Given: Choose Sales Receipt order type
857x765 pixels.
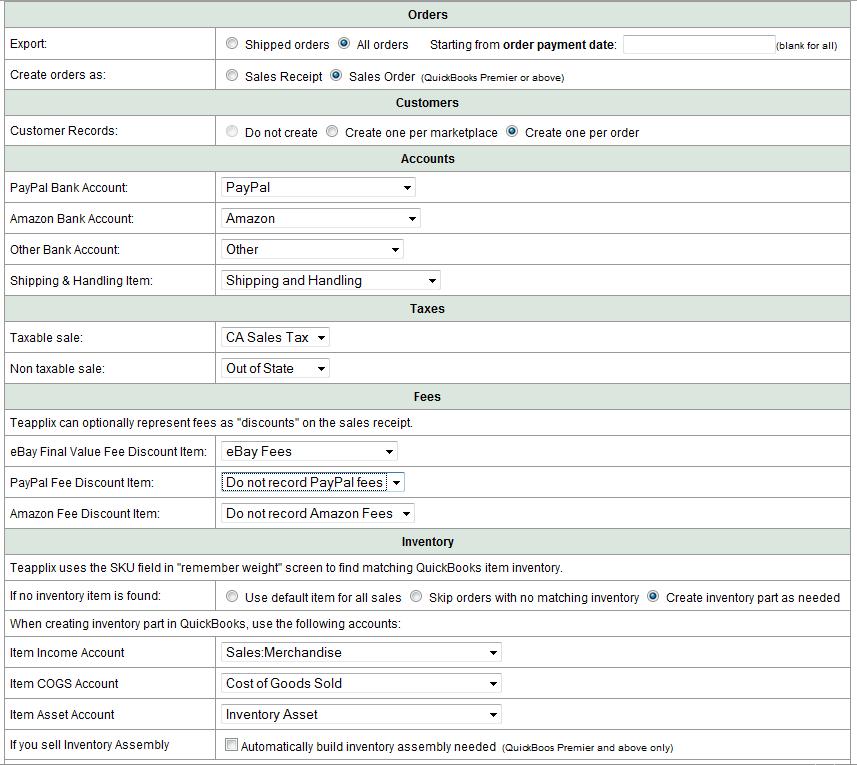Looking at the screenshot, I should point(232,75).
